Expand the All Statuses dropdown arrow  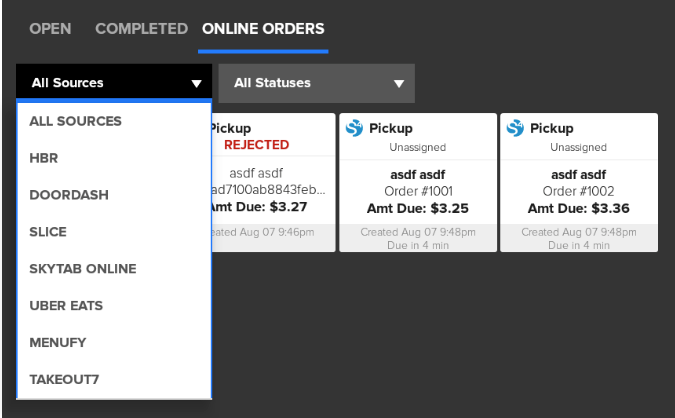(399, 84)
